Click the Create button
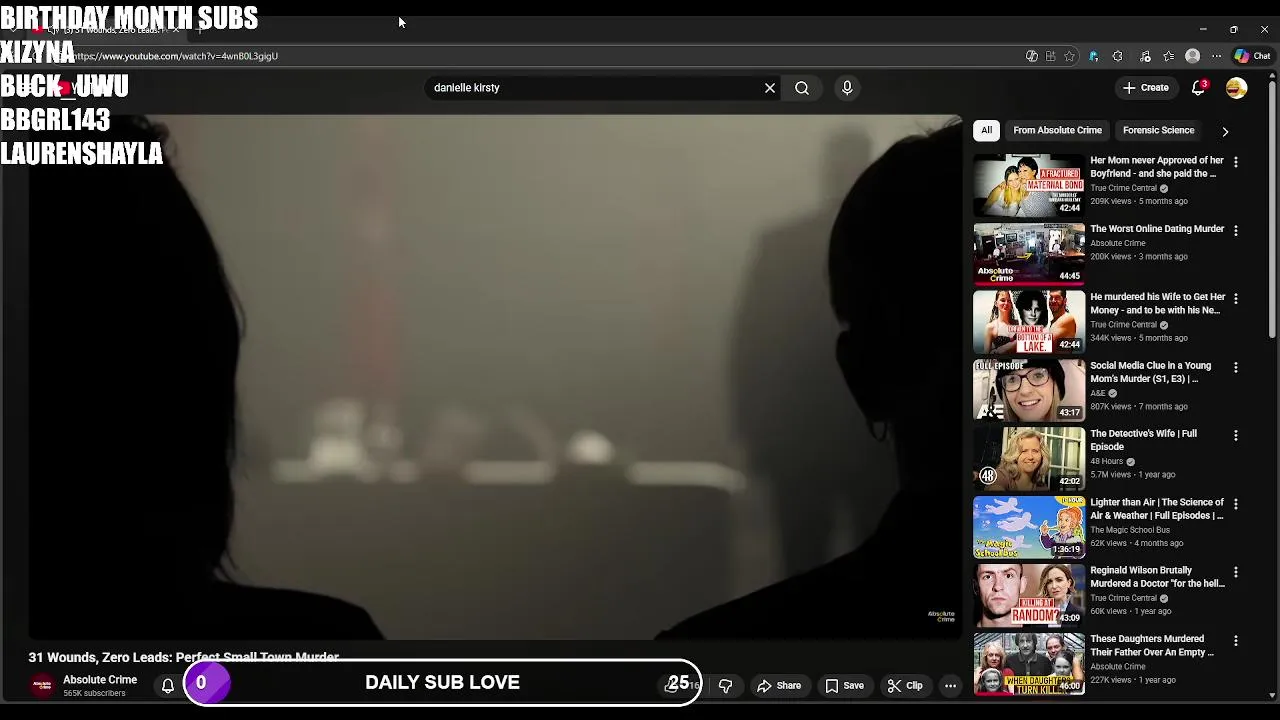 [x=1145, y=88]
